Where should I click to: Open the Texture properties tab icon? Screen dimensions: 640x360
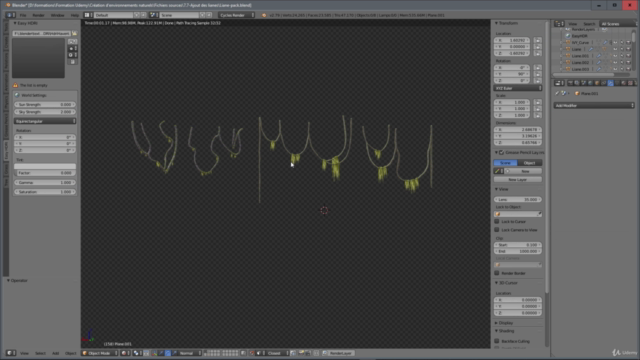[631, 83]
